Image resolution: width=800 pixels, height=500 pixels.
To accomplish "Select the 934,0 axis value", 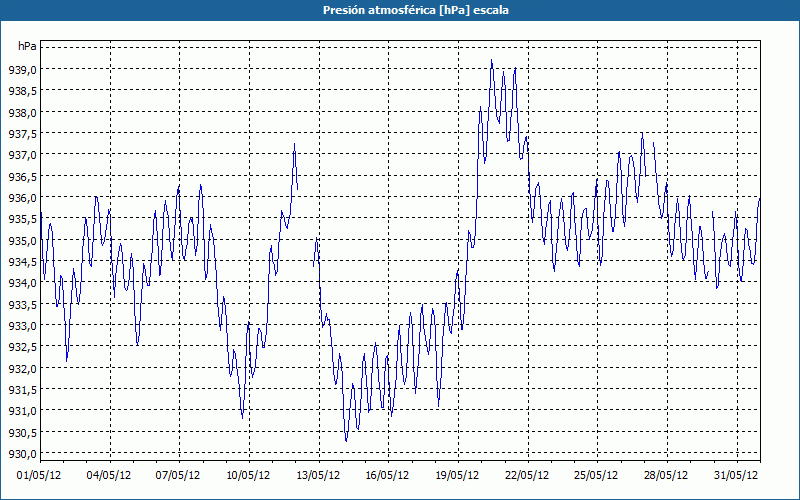I will tap(22, 283).
